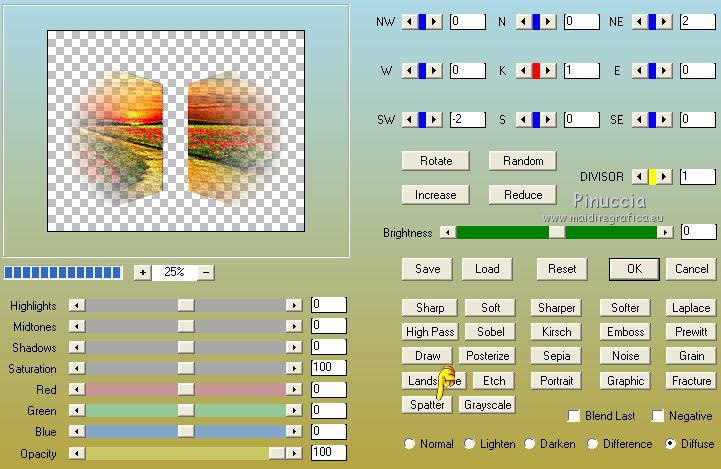This screenshot has width=721, height=469.
Task: Click the Brightness slider left arrow
Action: click(x=448, y=232)
